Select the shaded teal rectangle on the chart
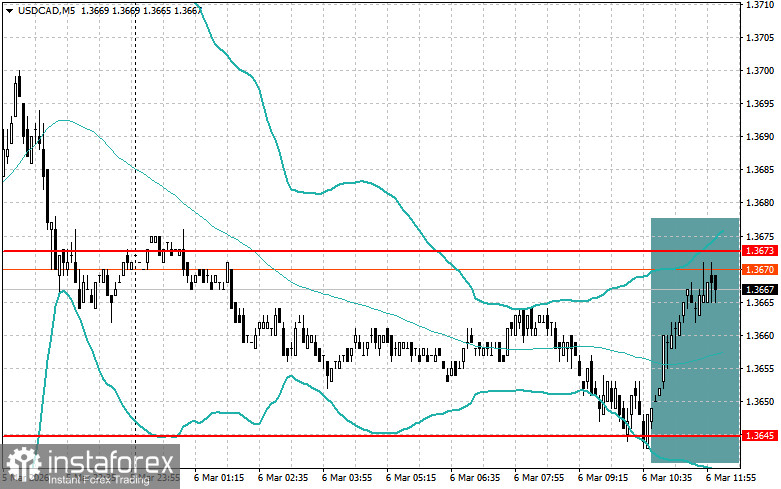Image resolution: width=781 pixels, height=489 pixels. (695, 340)
